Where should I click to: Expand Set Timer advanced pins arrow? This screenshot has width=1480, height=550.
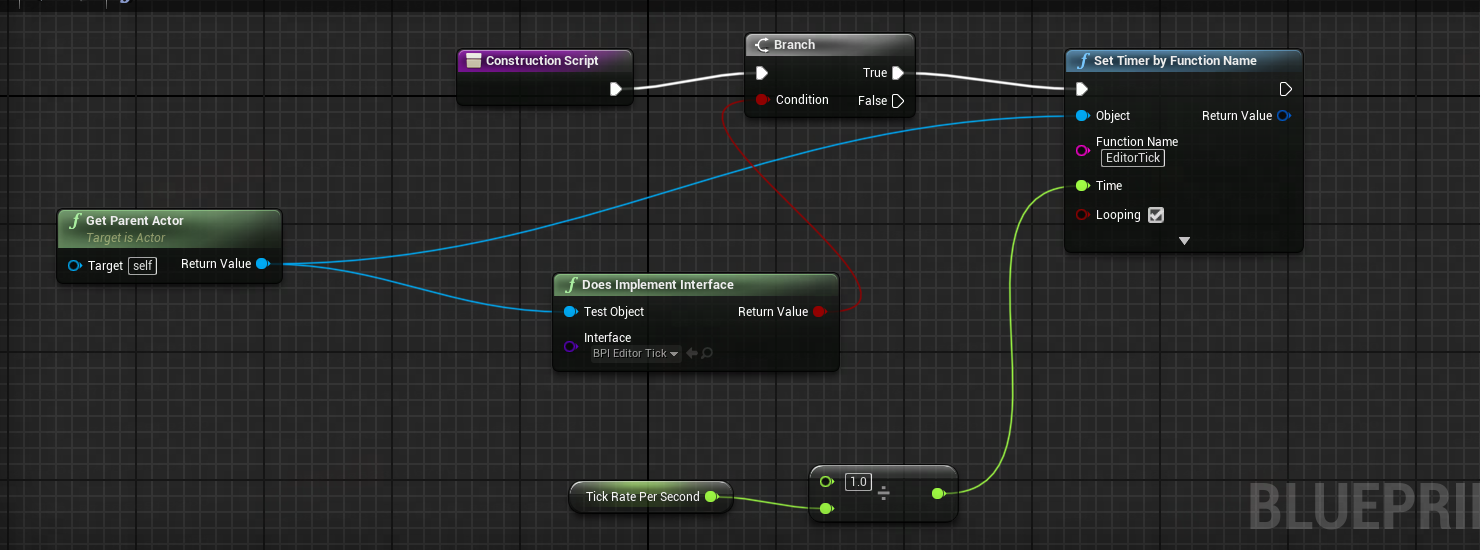[1184, 241]
